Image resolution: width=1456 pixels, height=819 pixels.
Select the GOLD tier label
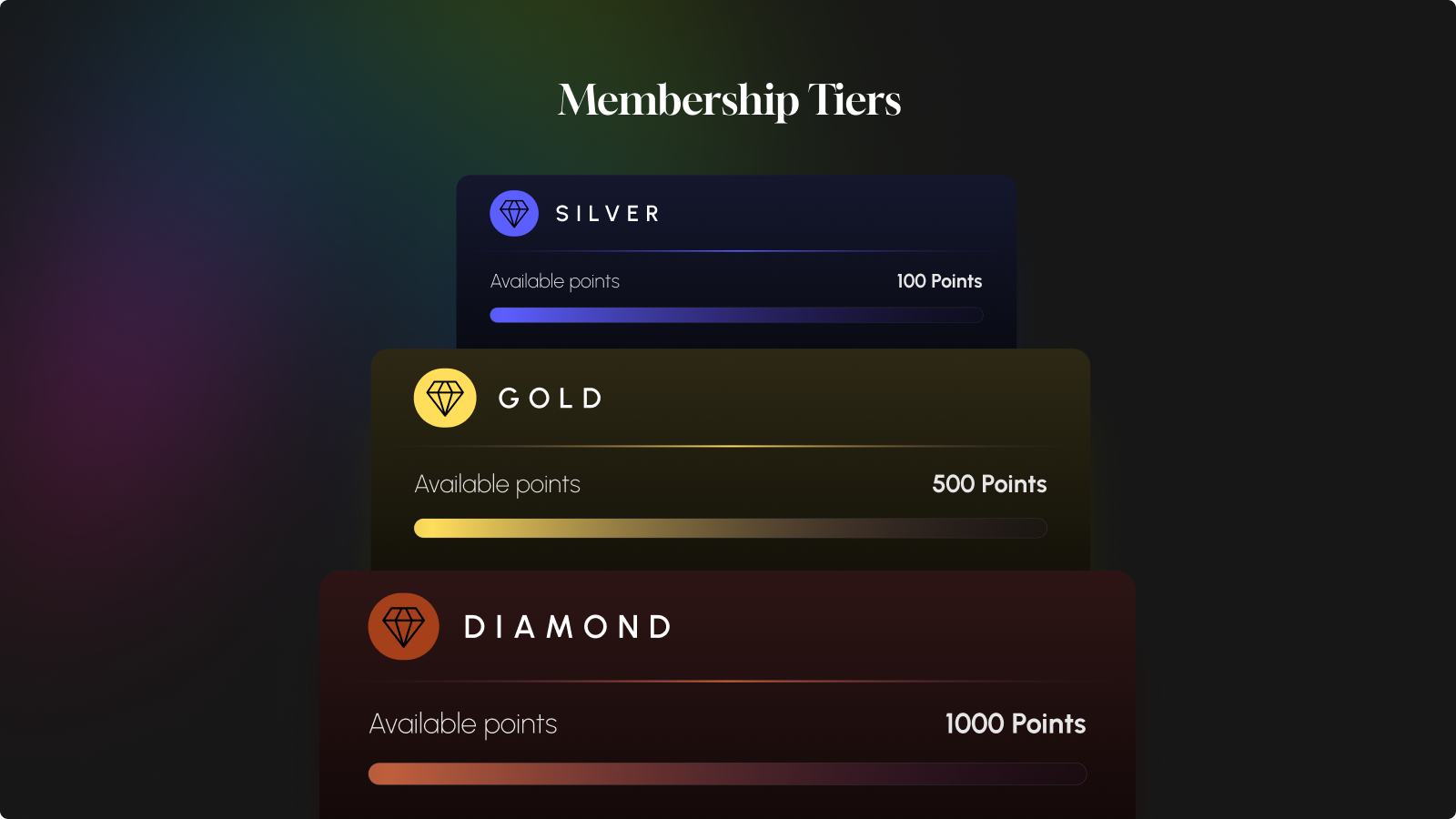point(549,398)
